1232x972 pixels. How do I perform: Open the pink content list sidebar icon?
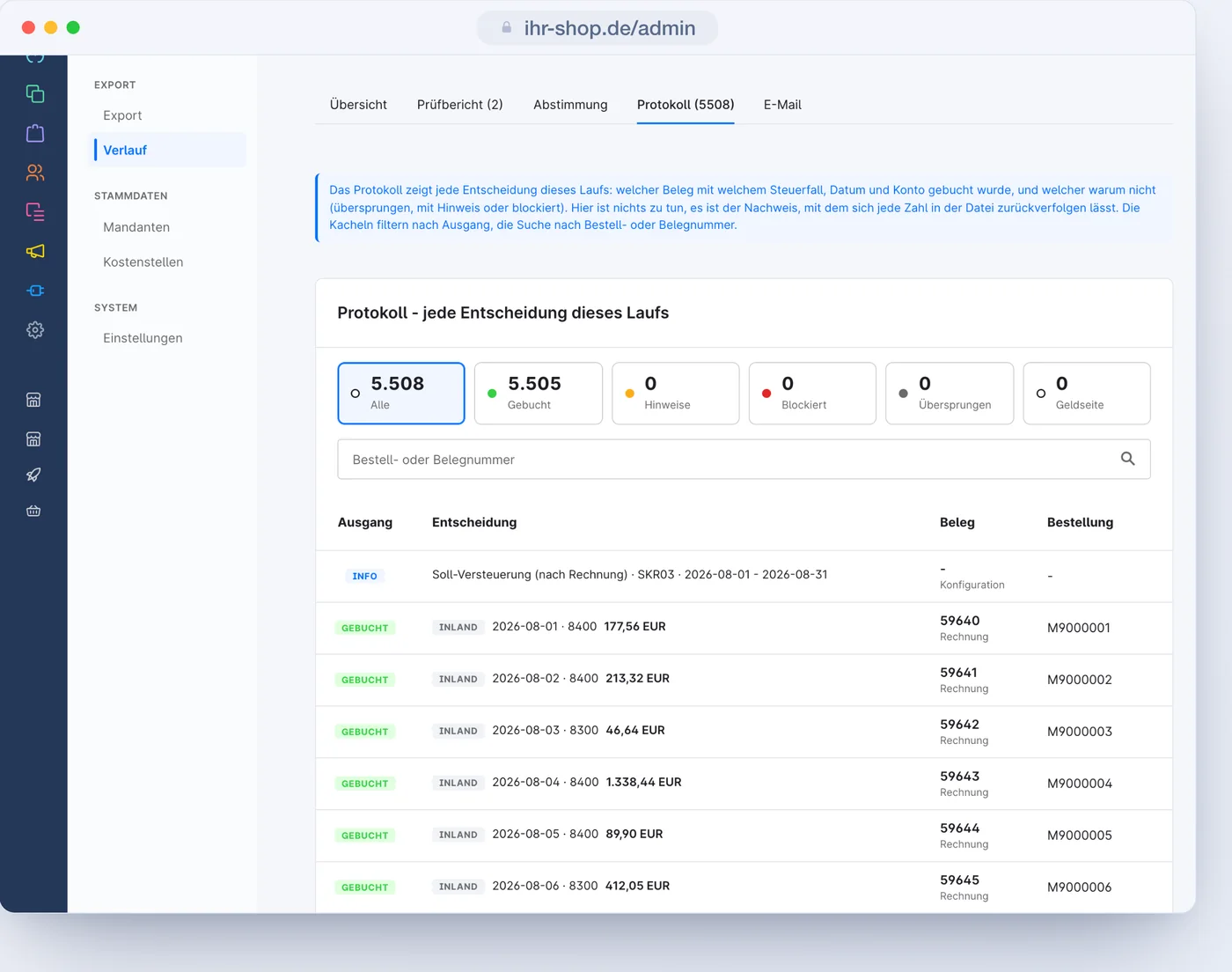point(35,211)
